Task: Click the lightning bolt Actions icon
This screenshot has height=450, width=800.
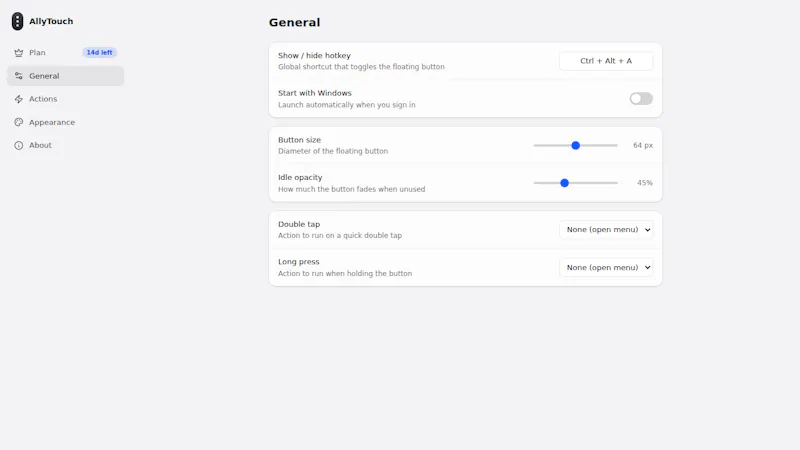Action: click(19, 99)
